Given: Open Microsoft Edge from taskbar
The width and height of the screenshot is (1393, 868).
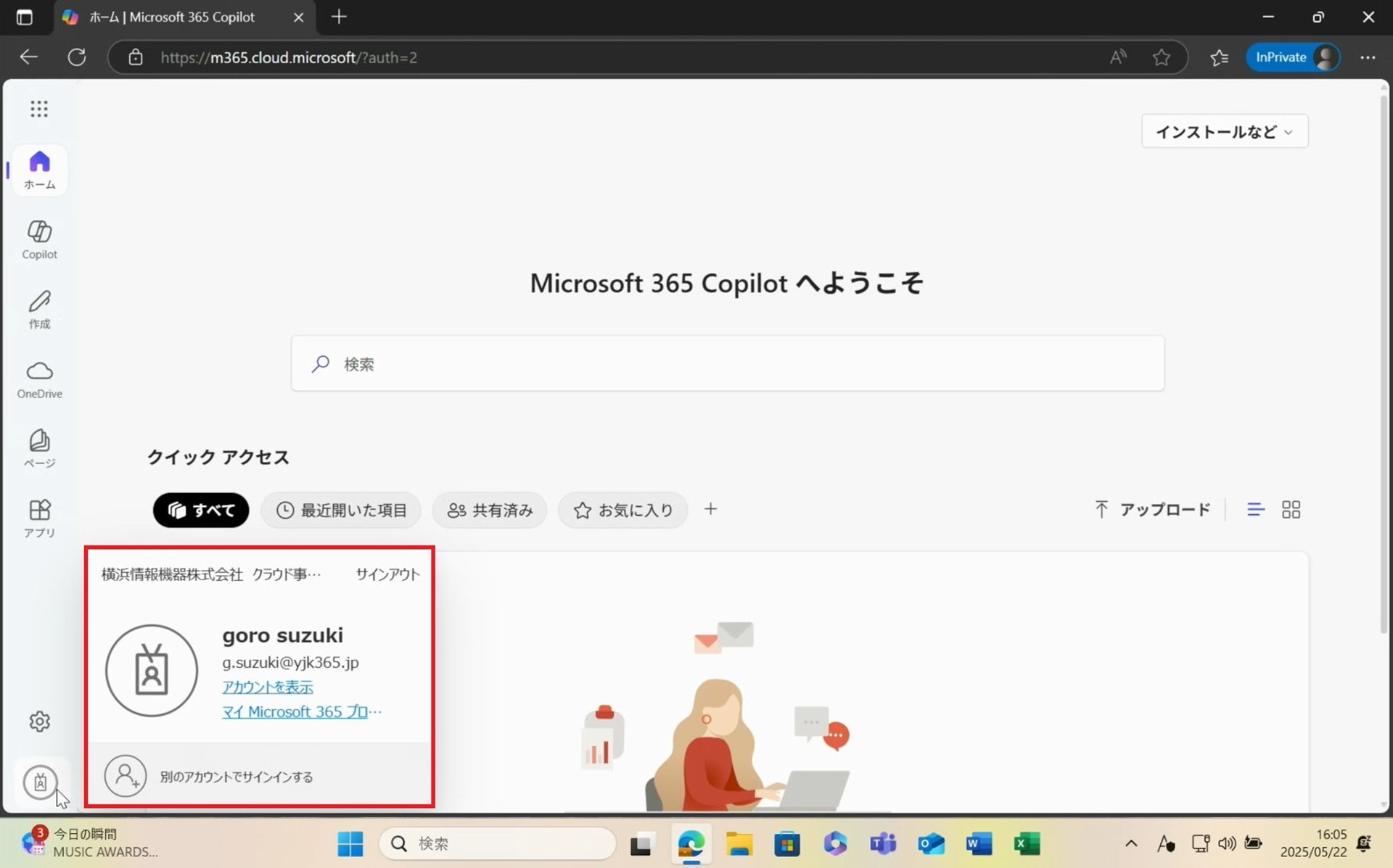Looking at the screenshot, I should [x=691, y=843].
